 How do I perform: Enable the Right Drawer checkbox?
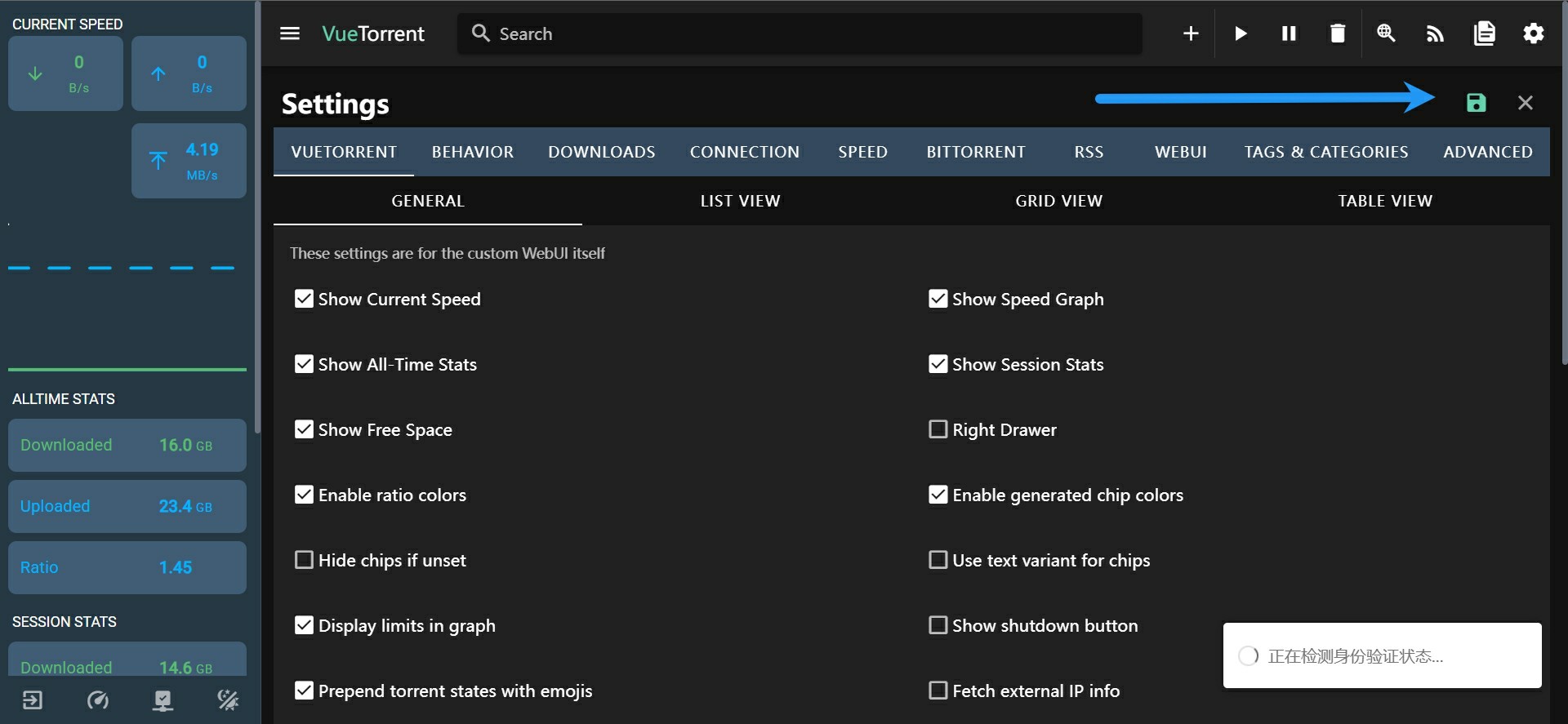click(938, 429)
